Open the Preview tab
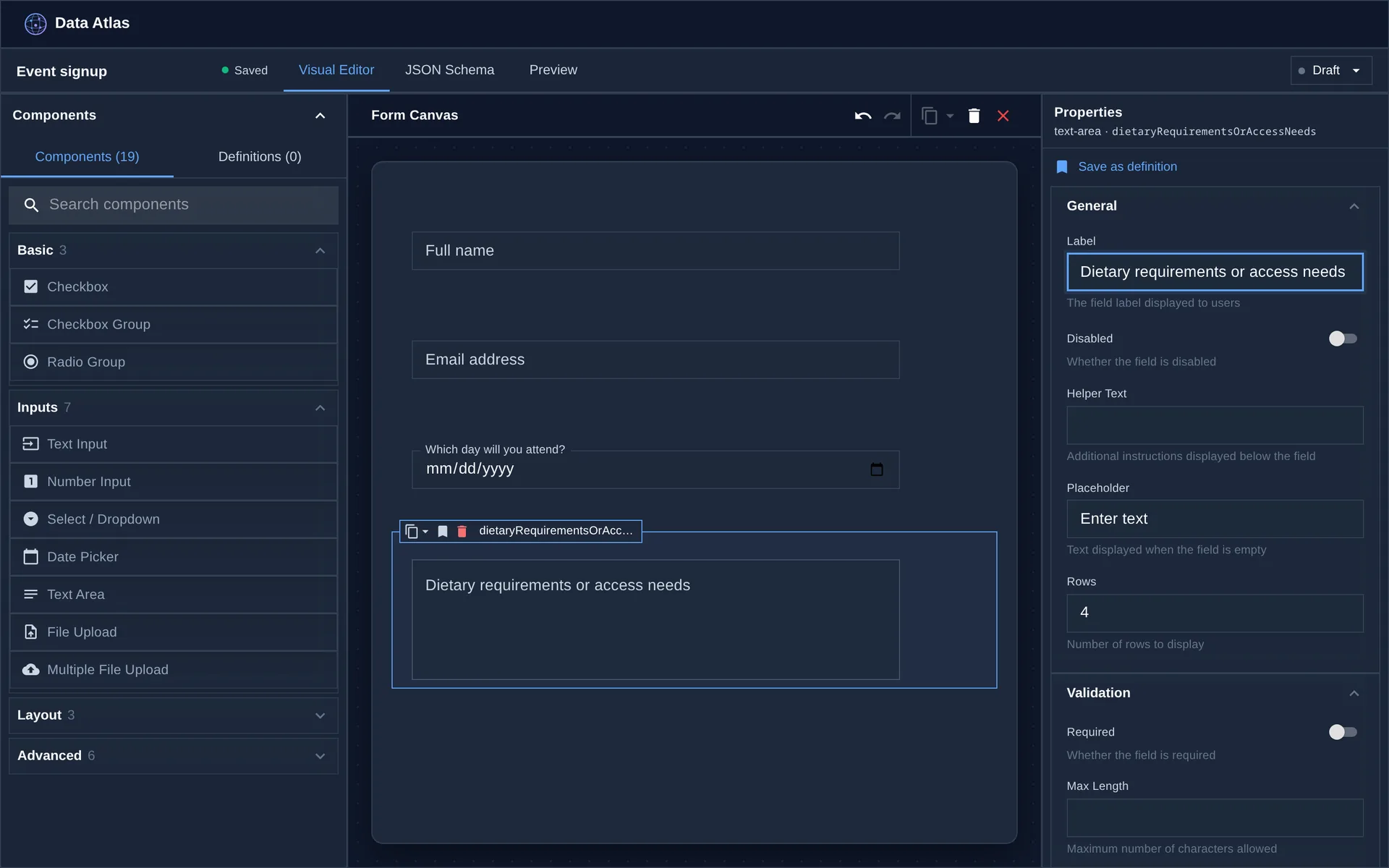This screenshot has height=868, width=1389. (553, 70)
